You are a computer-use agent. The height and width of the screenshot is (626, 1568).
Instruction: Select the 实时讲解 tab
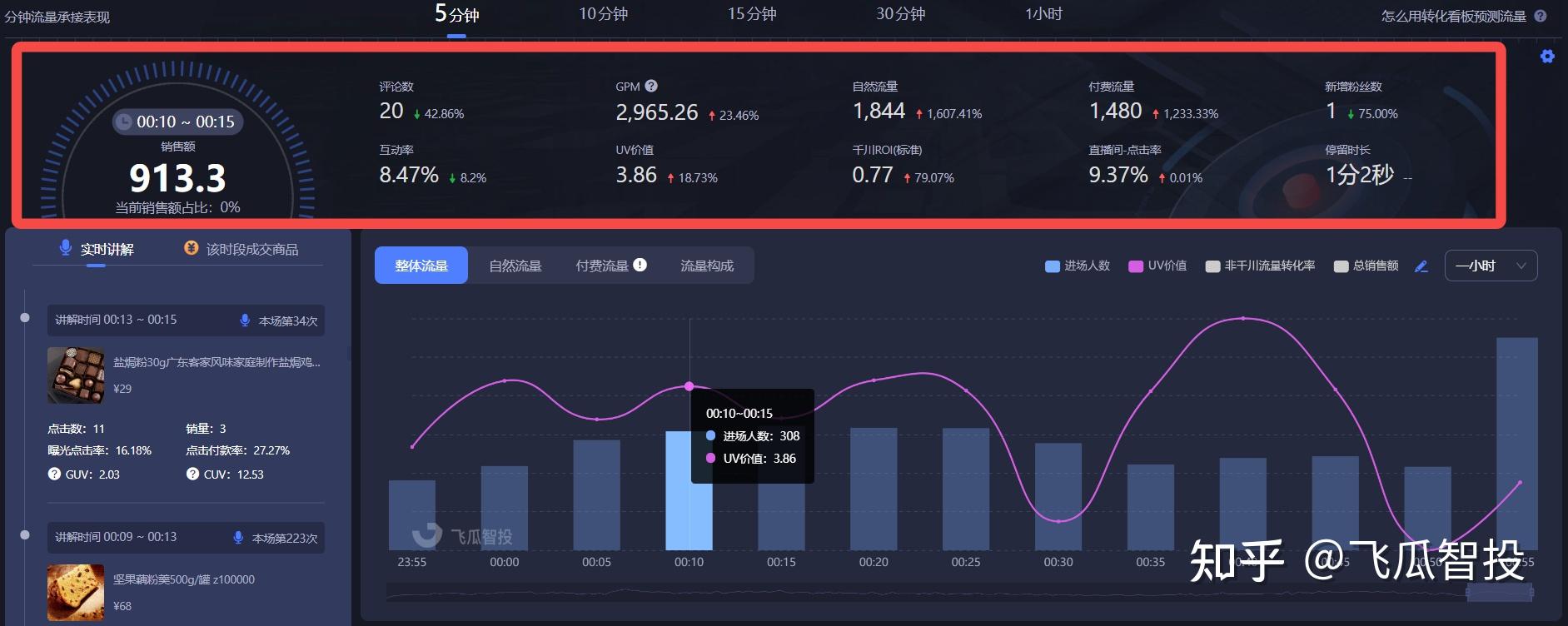point(96,249)
